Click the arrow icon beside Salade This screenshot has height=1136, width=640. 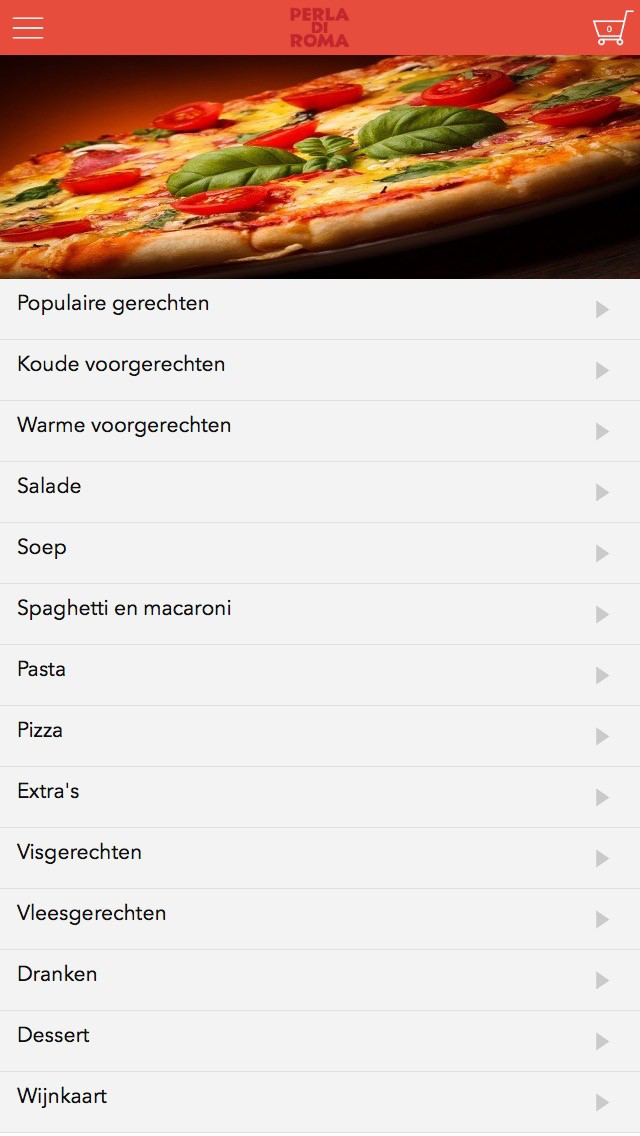[602, 493]
